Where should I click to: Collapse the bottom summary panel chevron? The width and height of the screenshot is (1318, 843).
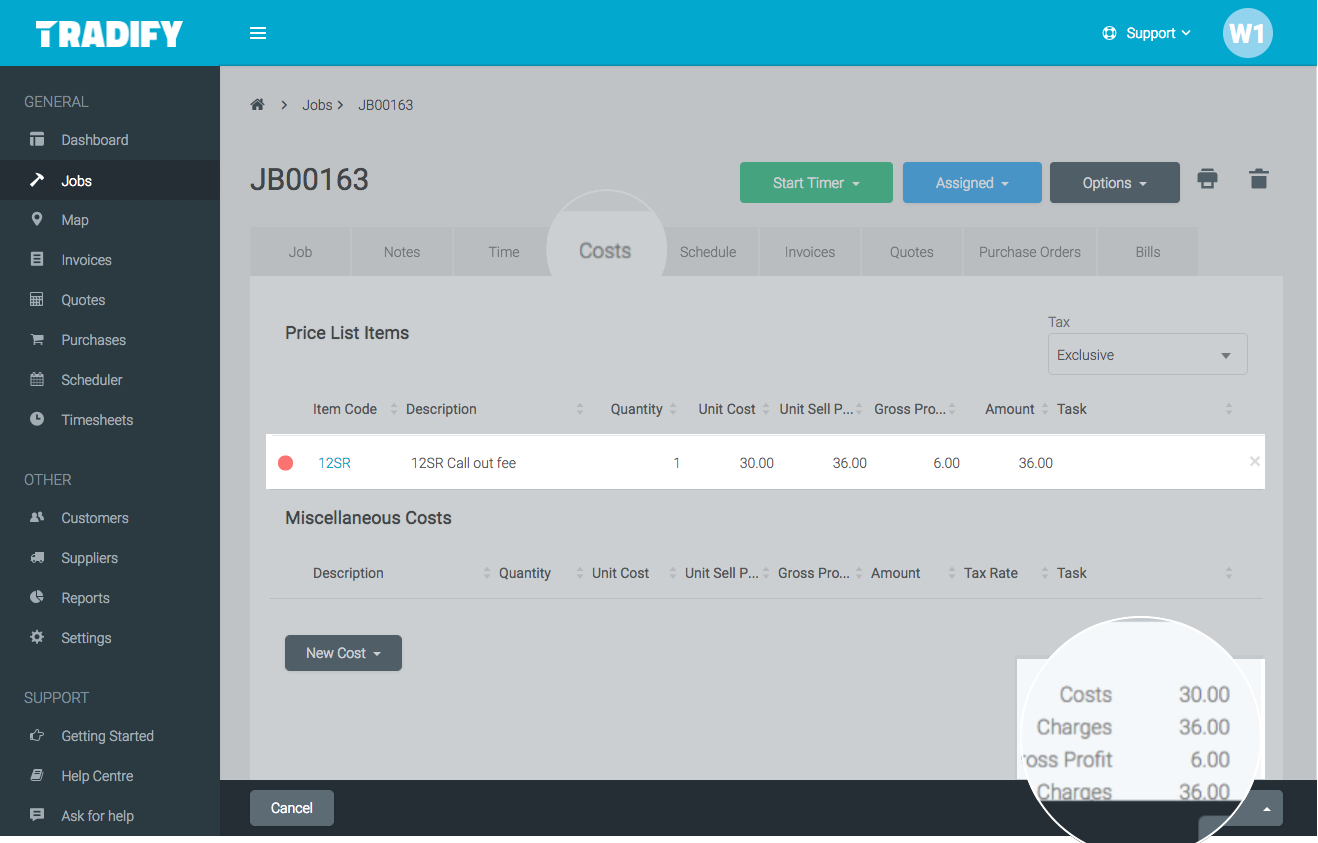[x=1265, y=808]
